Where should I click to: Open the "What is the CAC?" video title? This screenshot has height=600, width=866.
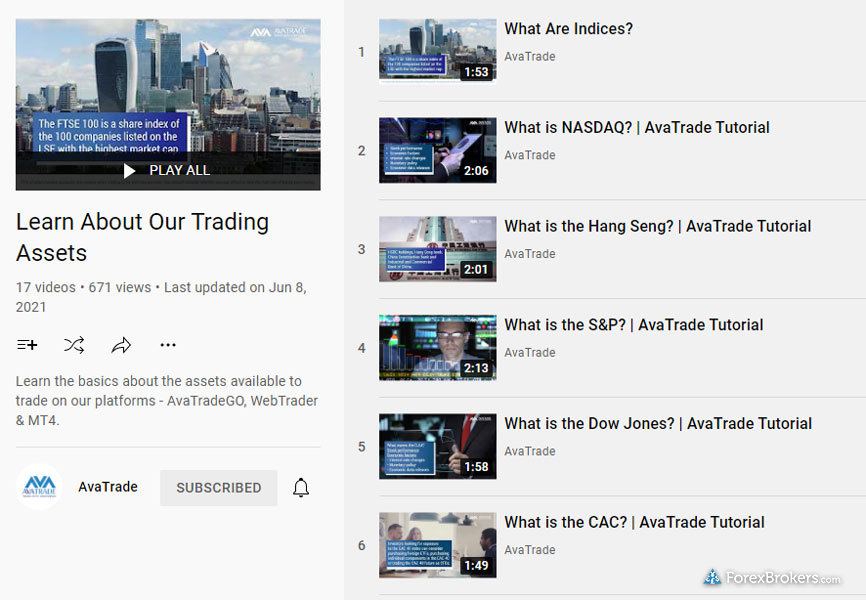[x=634, y=523]
